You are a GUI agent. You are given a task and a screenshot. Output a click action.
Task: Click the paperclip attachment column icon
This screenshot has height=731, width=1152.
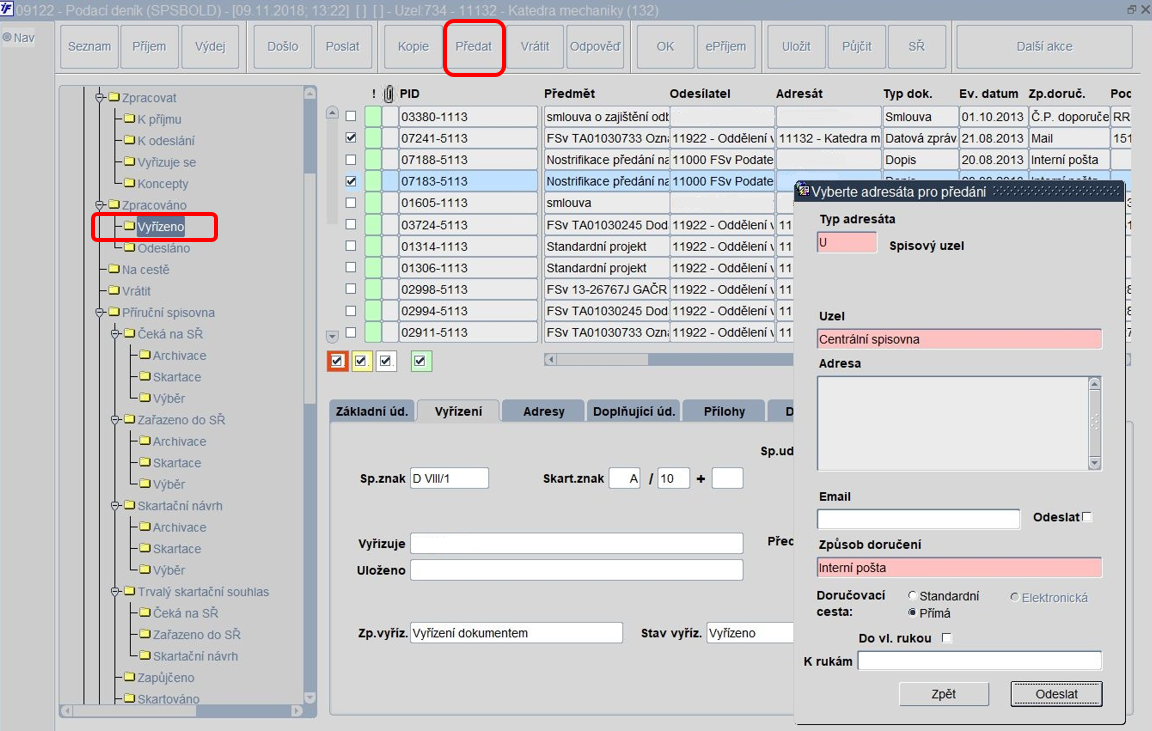389,93
